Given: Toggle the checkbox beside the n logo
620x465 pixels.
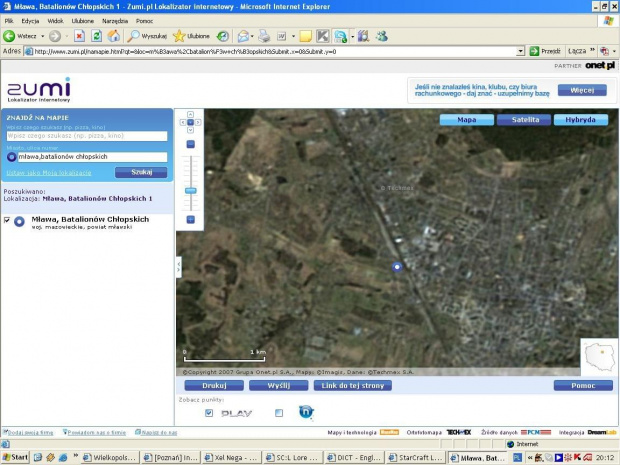Looking at the screenshot, I should click(279, 413).
